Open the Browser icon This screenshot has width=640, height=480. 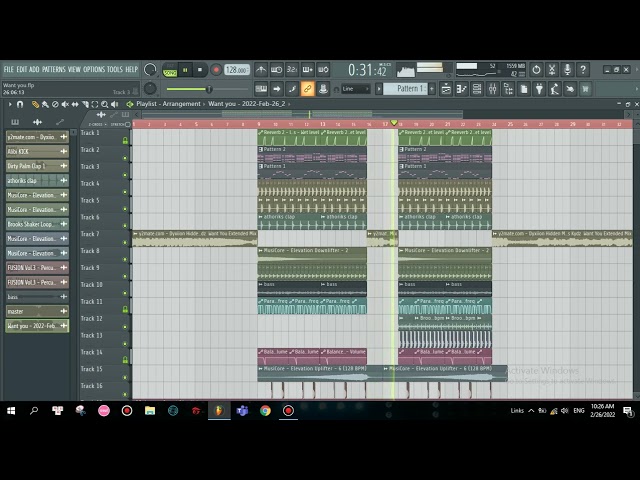[508, 89]
